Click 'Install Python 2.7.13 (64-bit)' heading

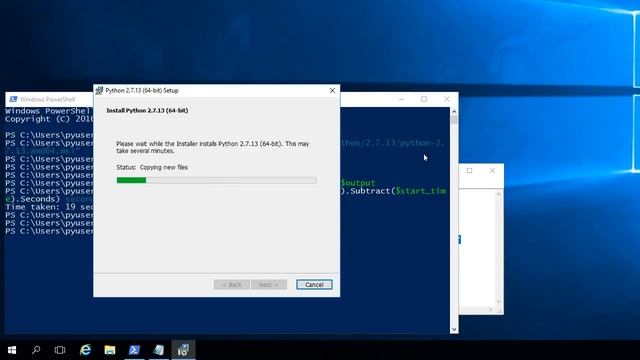click(147, 111)
